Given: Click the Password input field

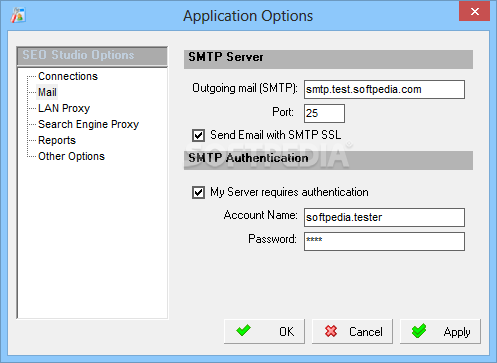Looking at the screenshot, I should 384,241.
